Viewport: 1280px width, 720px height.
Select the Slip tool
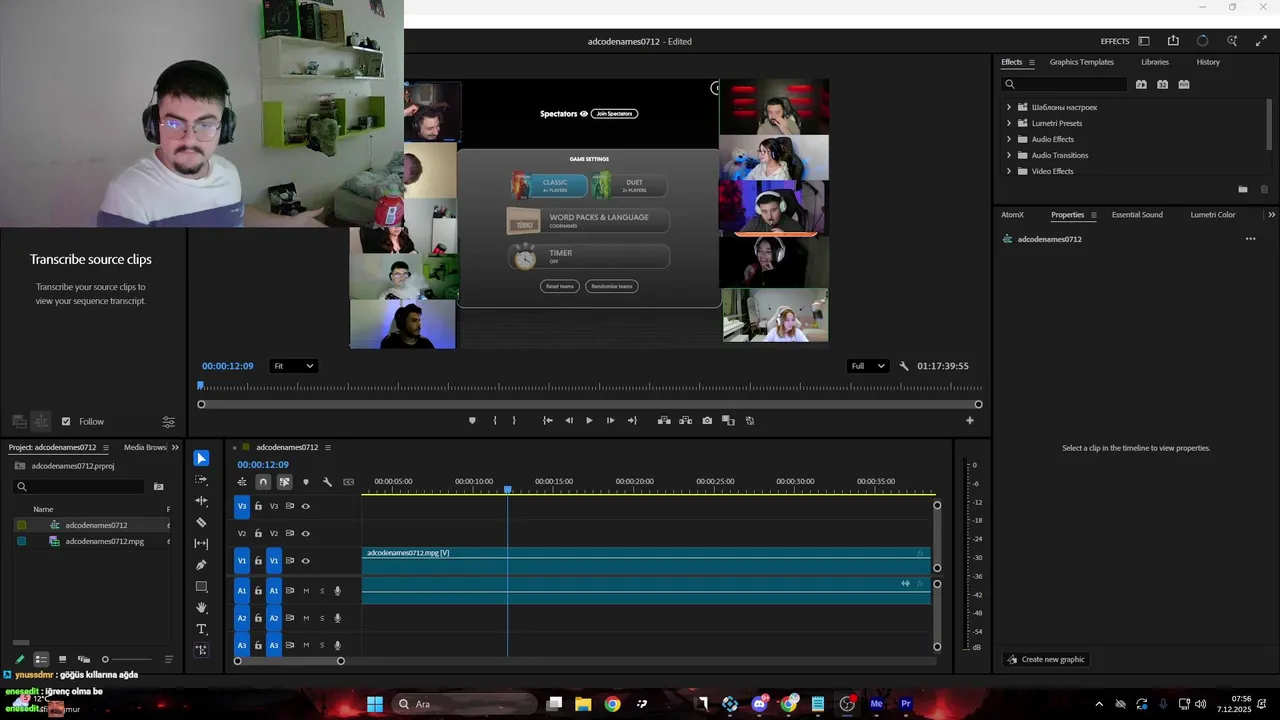pos(201,543)
